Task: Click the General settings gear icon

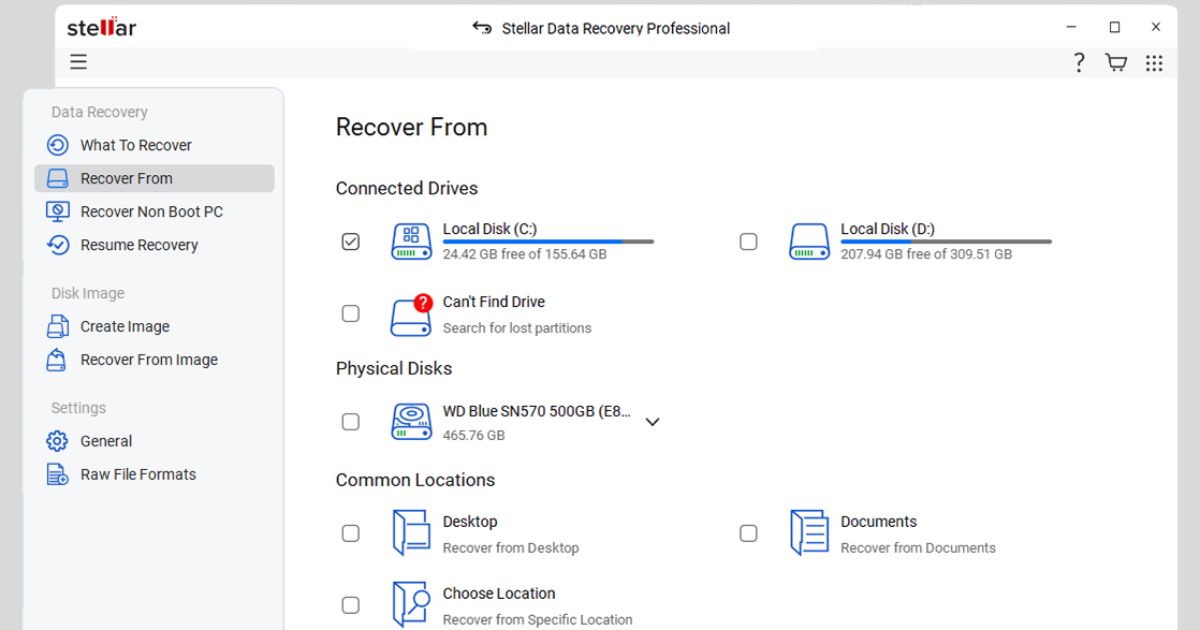Action: point(58,441)
